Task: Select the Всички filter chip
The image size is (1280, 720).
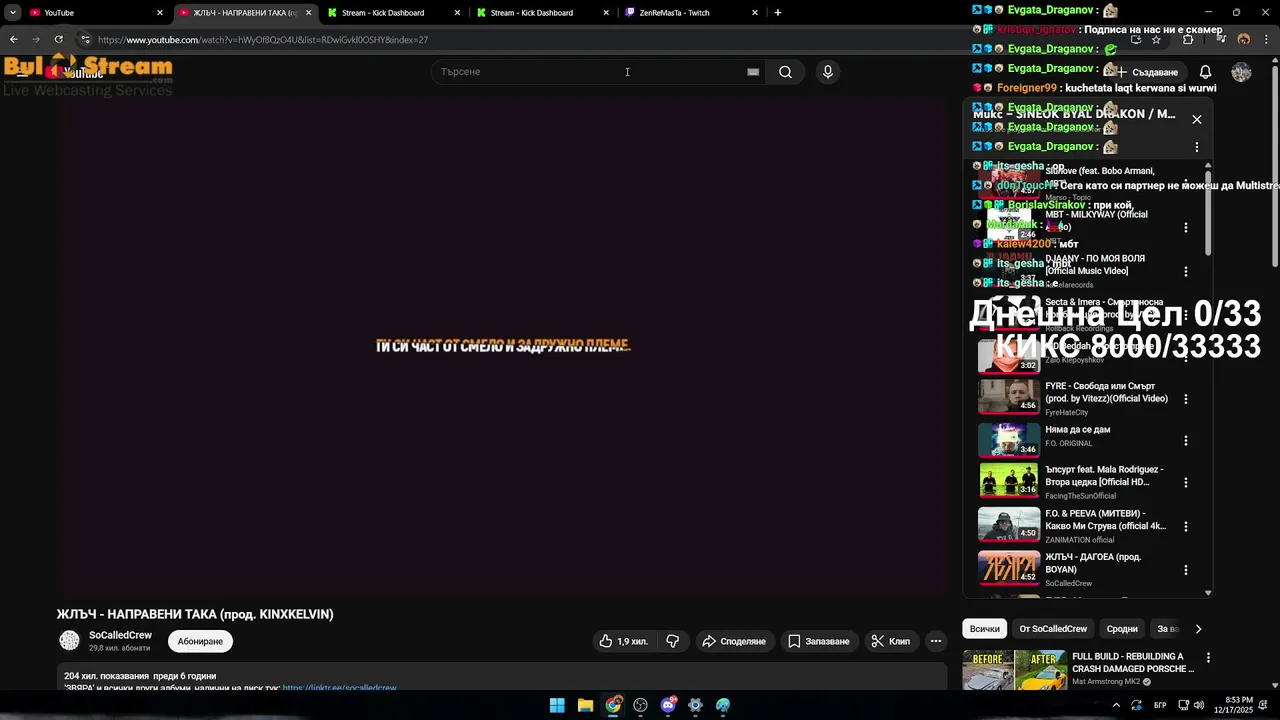Action: (x=984, y=629)
